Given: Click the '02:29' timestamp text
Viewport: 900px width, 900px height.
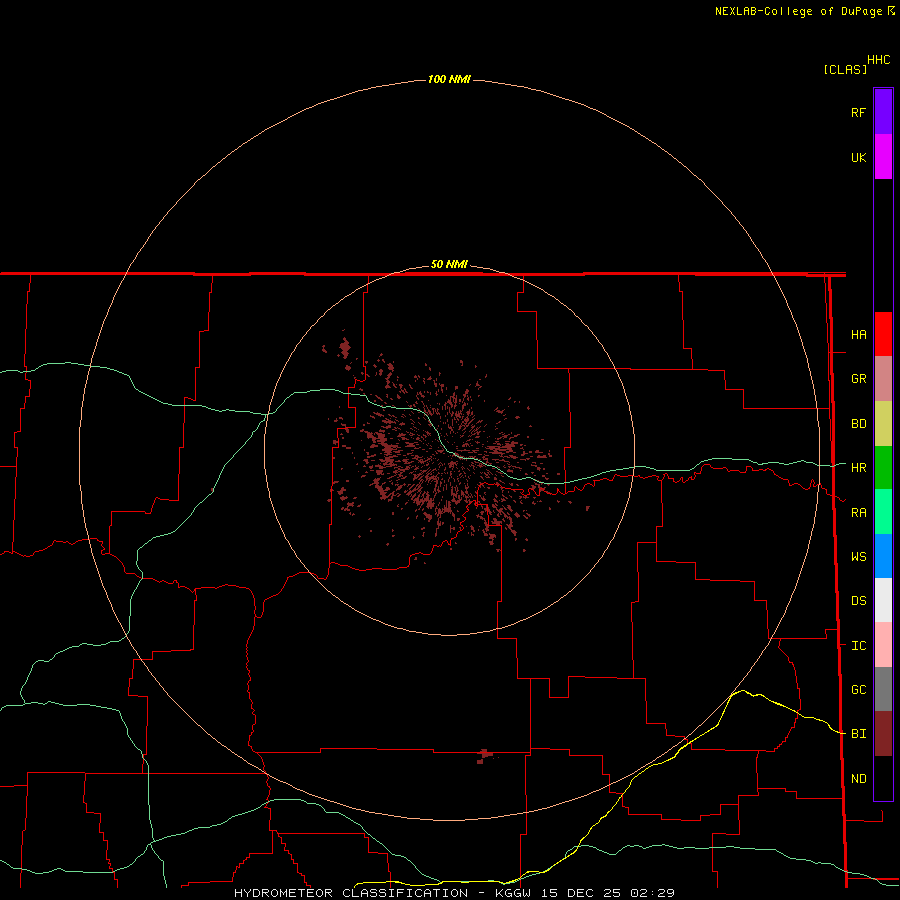Looking at the screenshot, I should tap(652, 893).
